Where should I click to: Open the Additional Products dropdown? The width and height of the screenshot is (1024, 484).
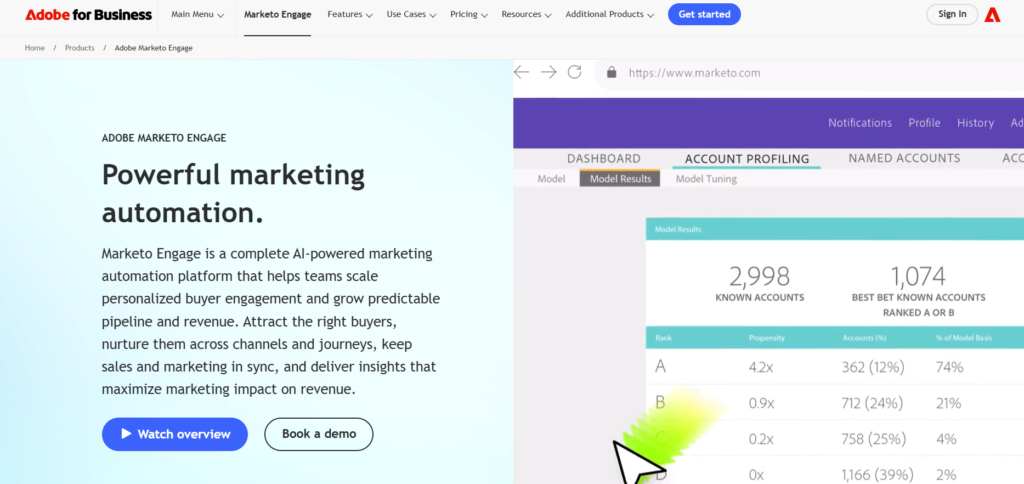(609, 15)
